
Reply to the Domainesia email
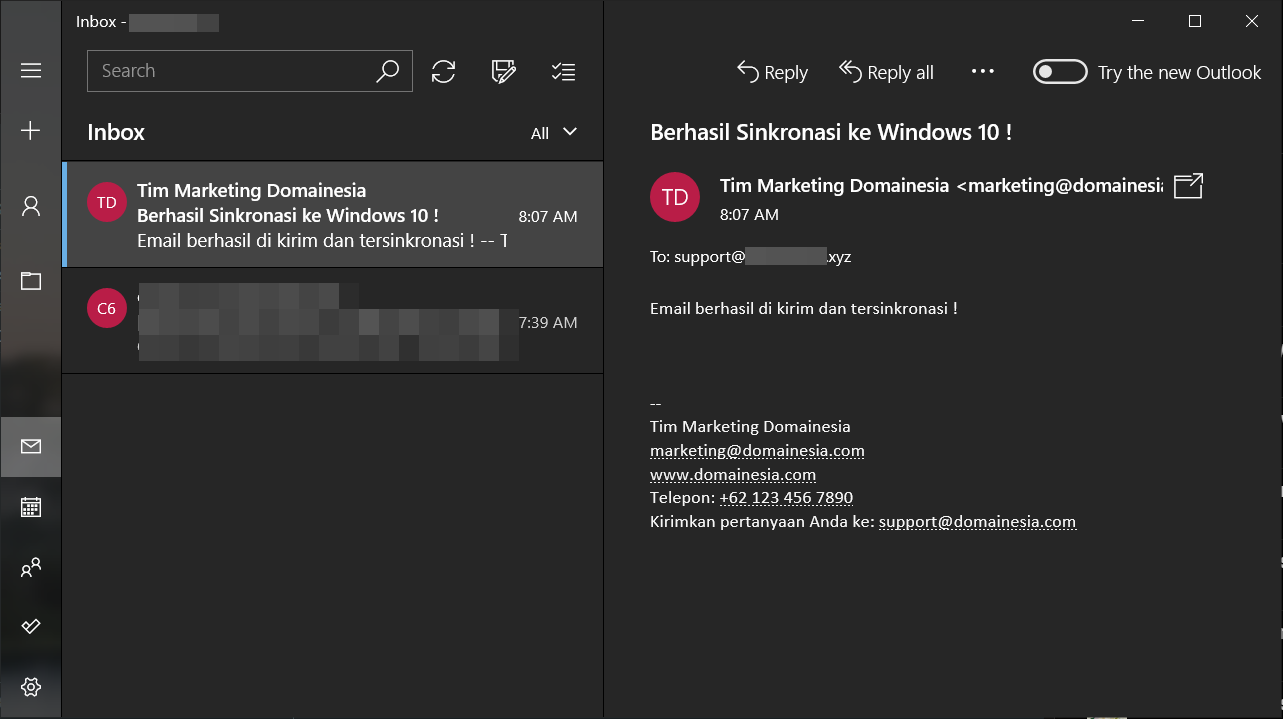(771, 71)
